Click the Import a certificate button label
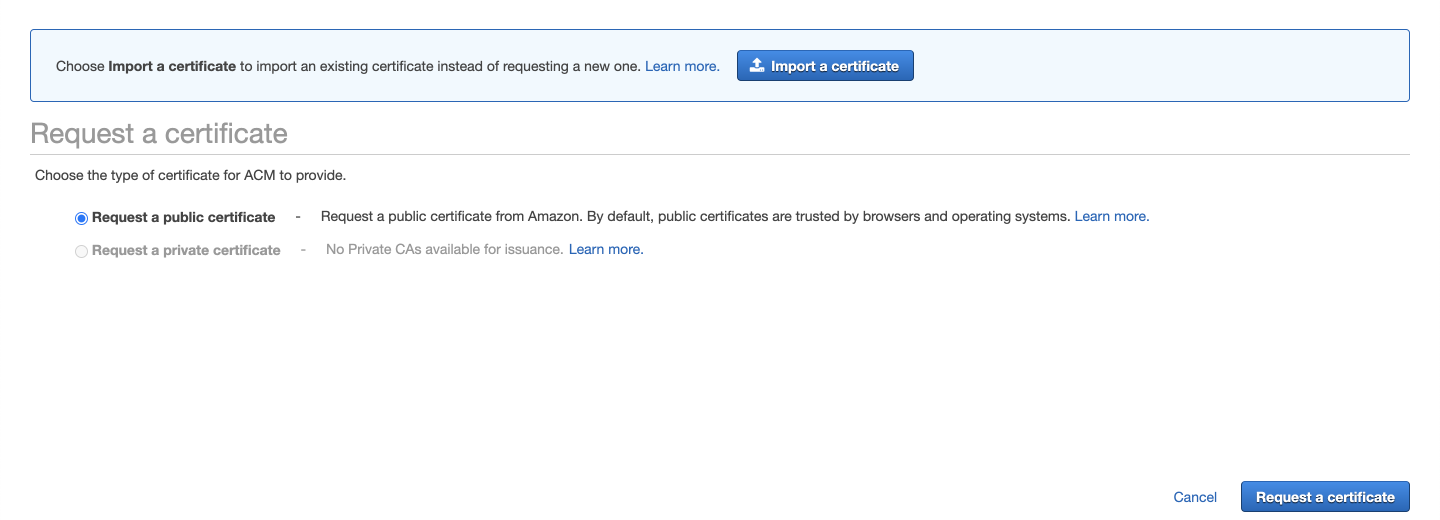Viewport: 1440px width, 520px height. pyautogui.click(x=834, y=66)
